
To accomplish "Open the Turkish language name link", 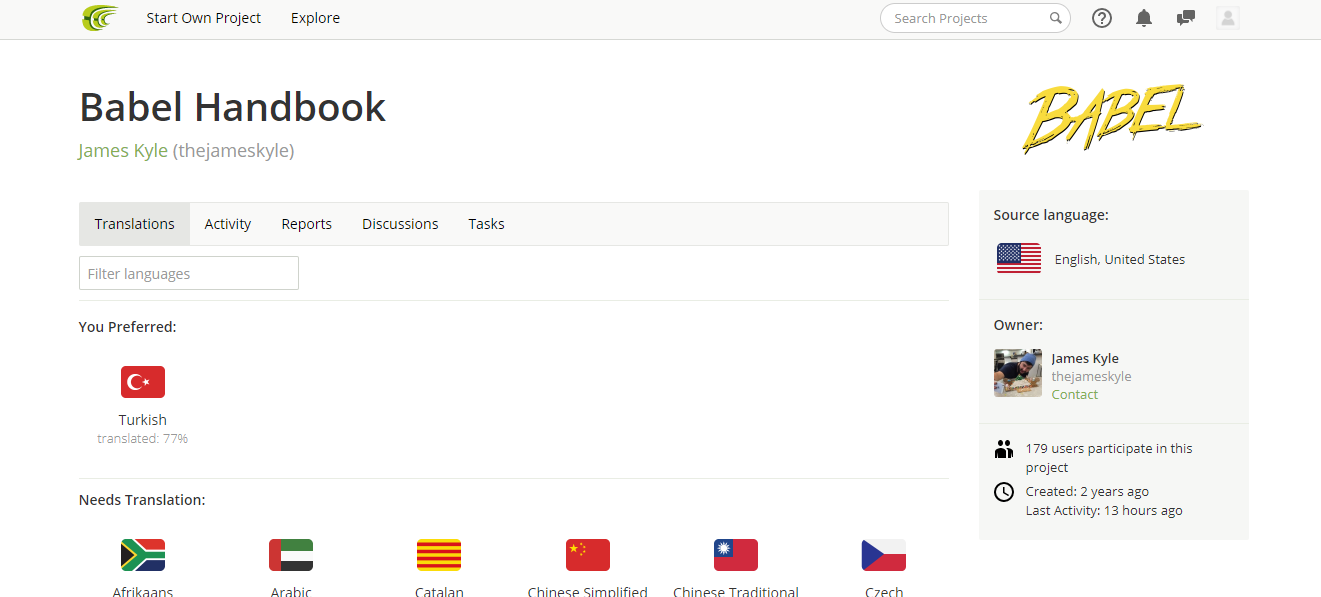I will tap(143, 420).
